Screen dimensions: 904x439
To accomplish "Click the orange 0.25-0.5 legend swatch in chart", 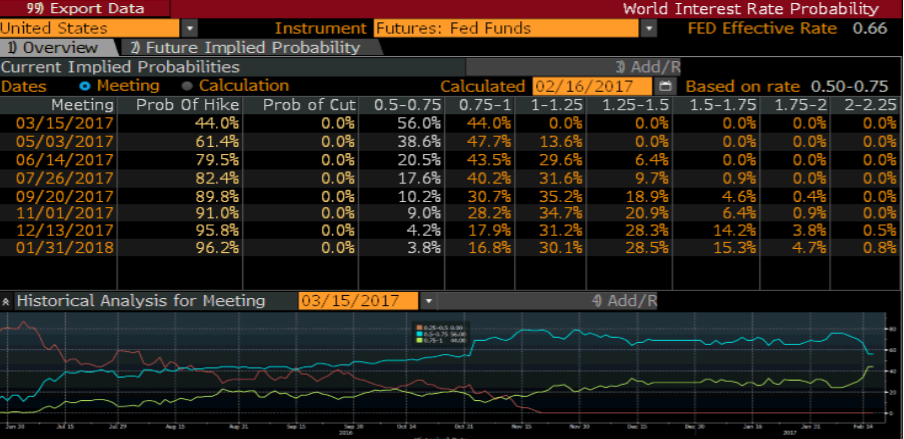I will point(420,328).
